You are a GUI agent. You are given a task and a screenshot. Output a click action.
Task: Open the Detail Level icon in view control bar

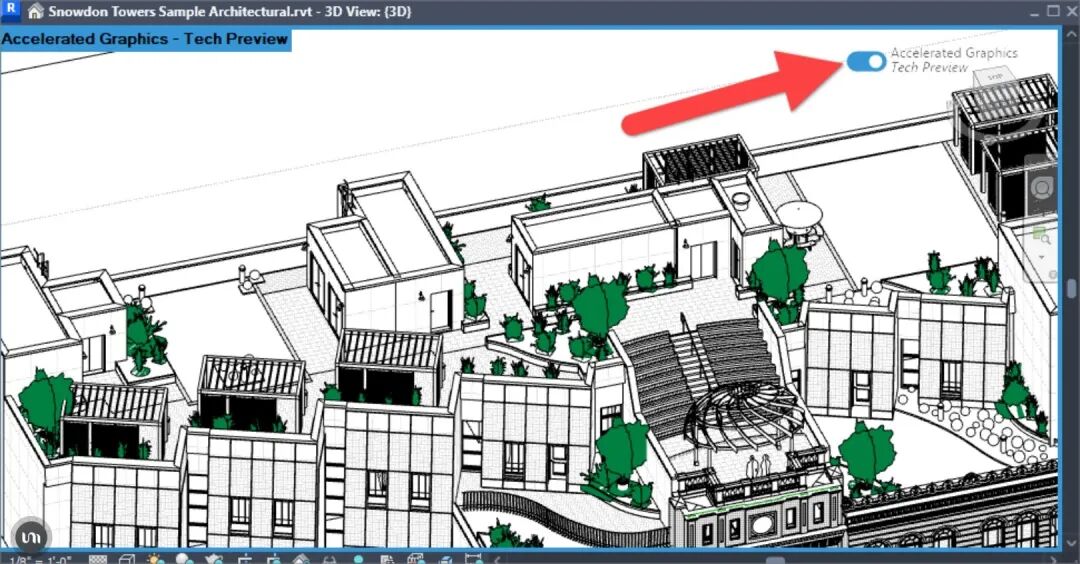click(99, 560)
